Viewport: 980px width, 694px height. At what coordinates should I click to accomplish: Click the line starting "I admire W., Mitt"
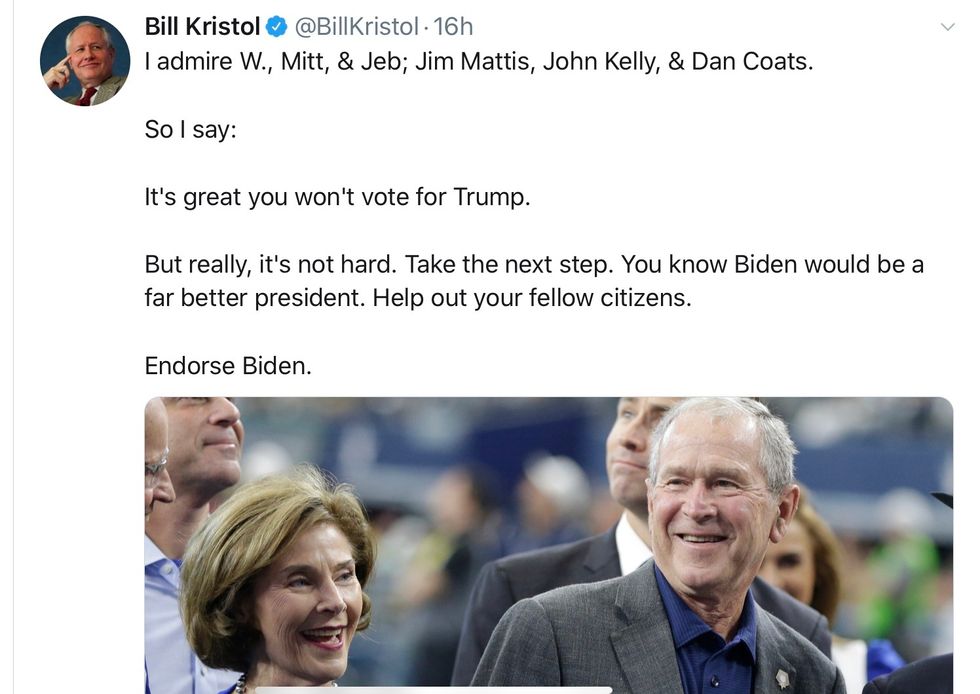[x=478, y=61]
